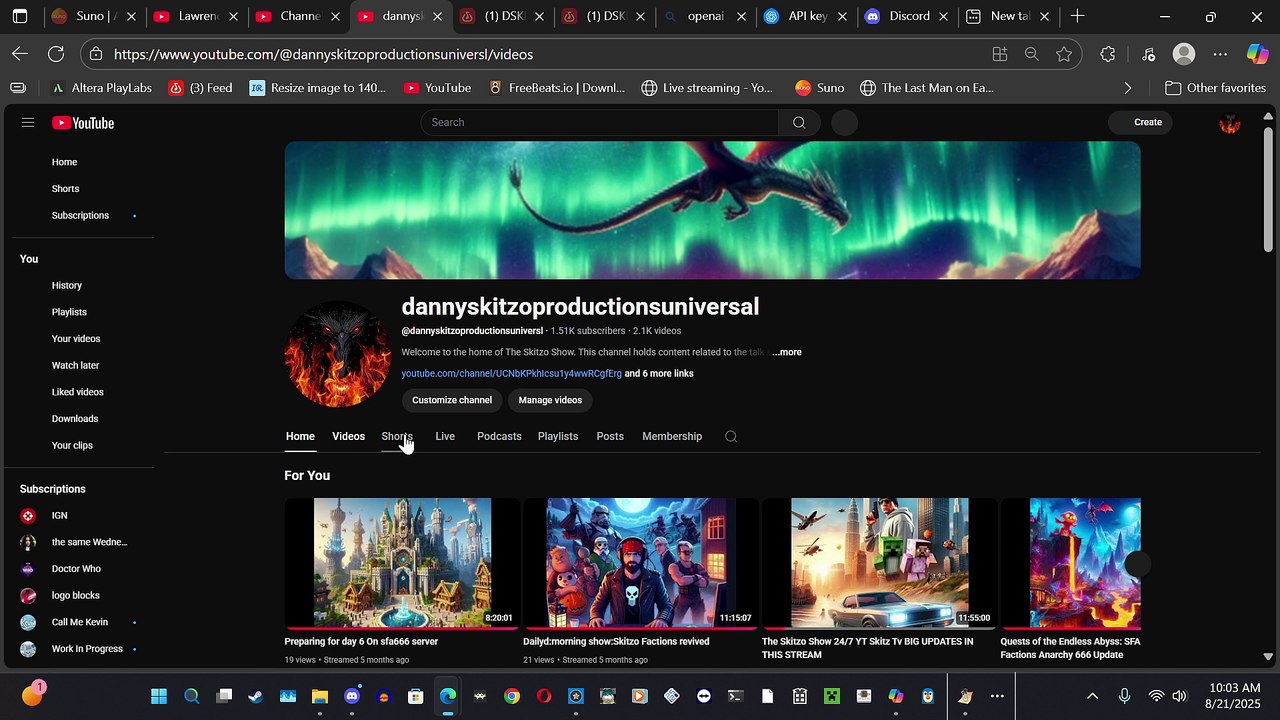This screenshot has width=1280, height=720.
Task: Open the youtube.com/channel link
Action: point(511,373)
